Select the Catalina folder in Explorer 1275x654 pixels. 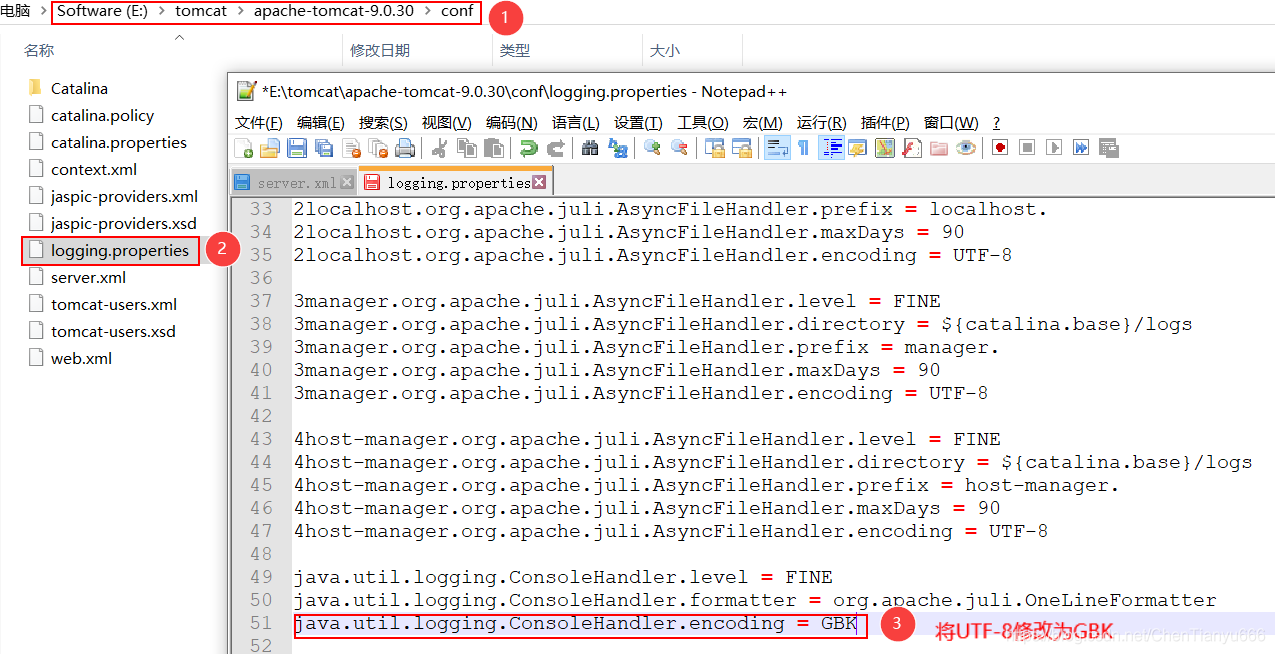[79, 88]
